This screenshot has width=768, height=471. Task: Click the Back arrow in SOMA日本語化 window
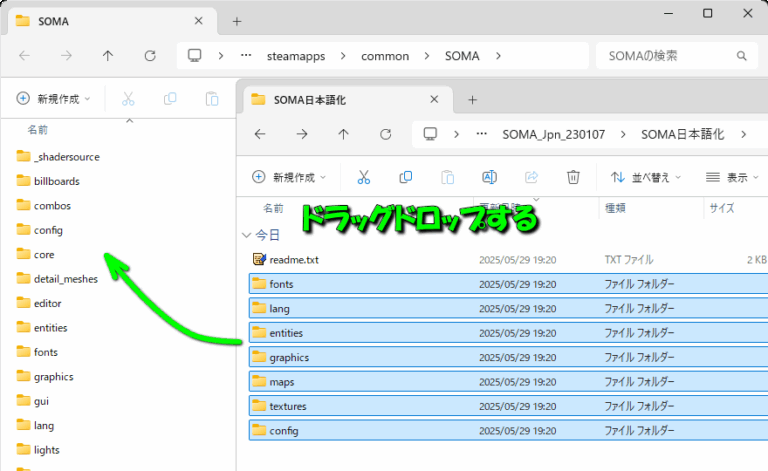point(260,134)
